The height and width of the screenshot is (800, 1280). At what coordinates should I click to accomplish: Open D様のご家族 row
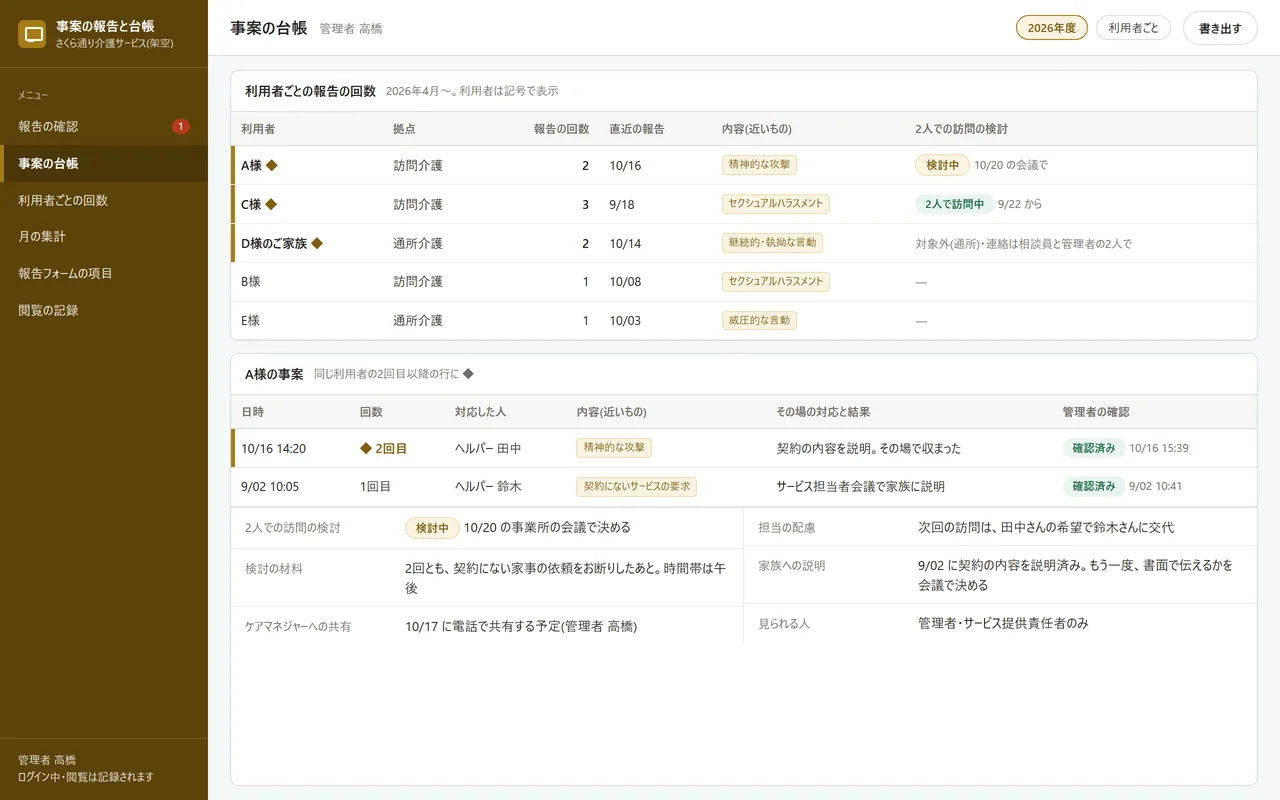coord(744,243)
